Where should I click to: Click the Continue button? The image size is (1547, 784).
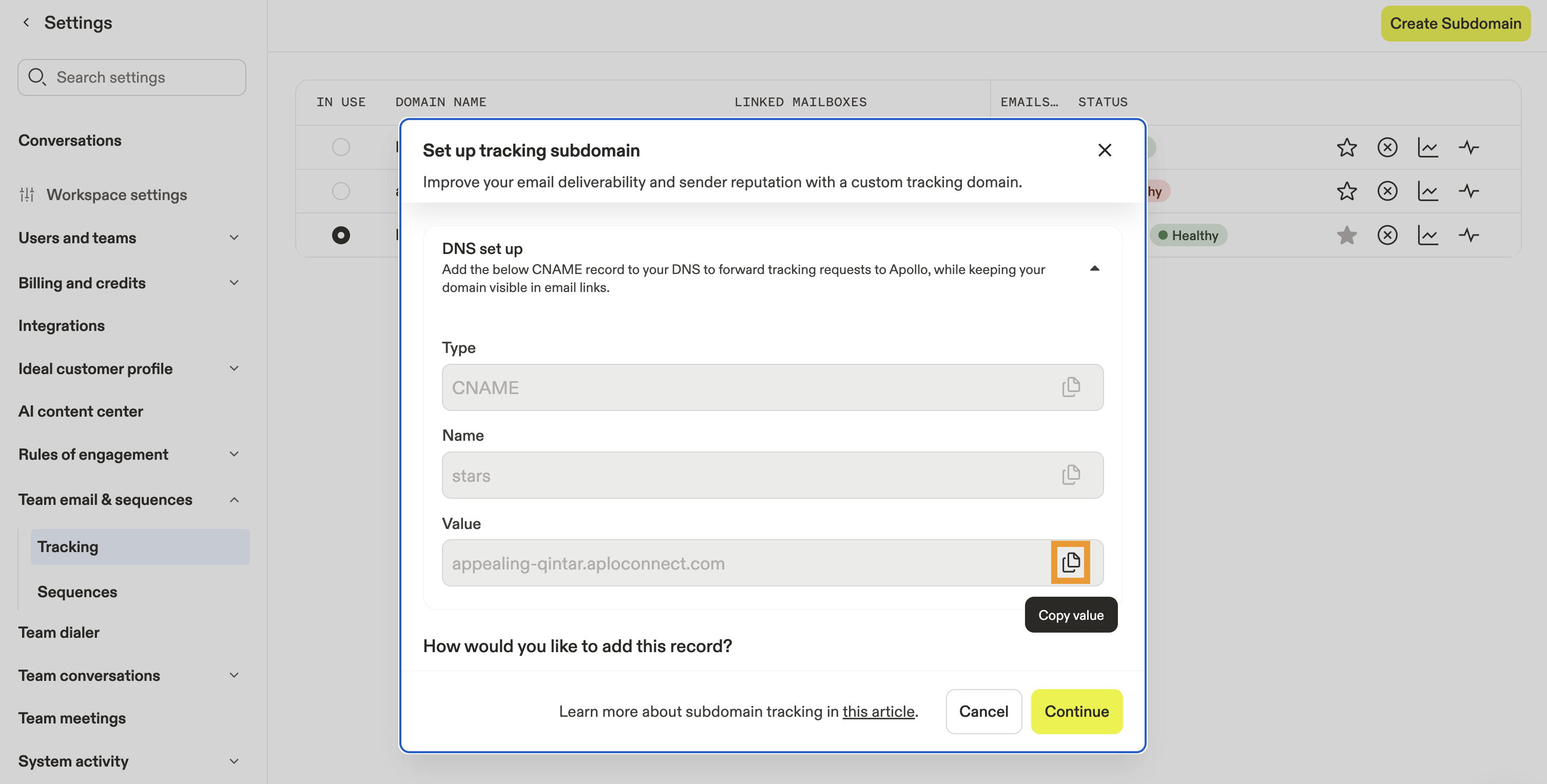(x=1076, y=711)
